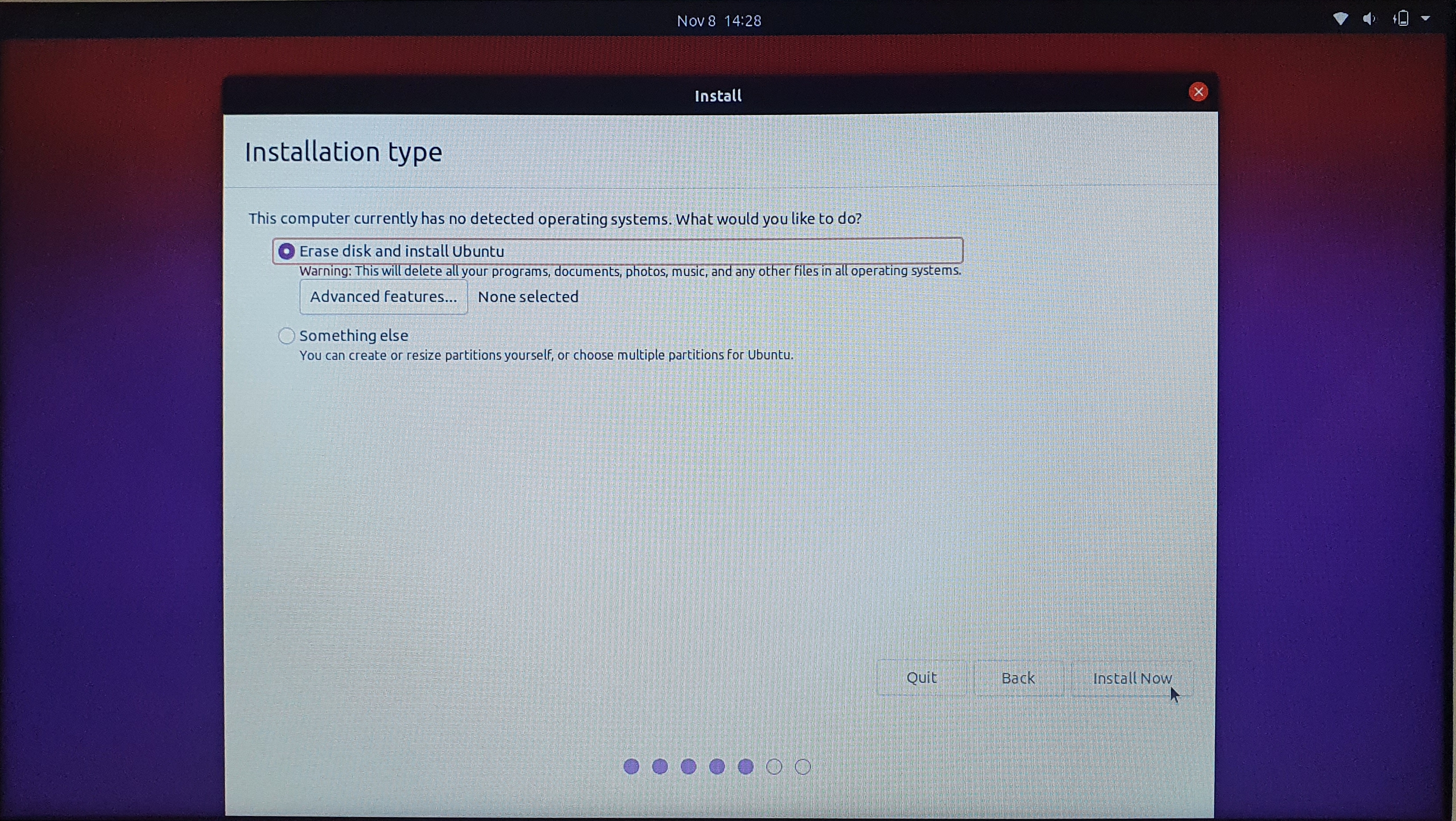
Task: Open system menu dropdown arrow
Action: 1426,19
